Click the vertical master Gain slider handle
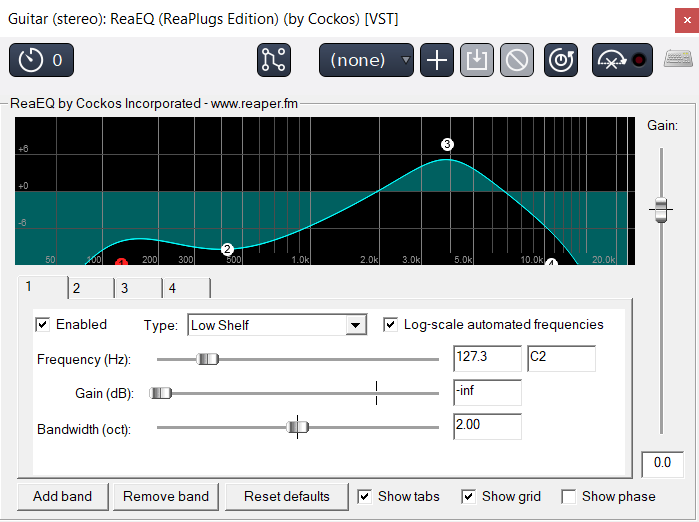 [x=661, y=210]
